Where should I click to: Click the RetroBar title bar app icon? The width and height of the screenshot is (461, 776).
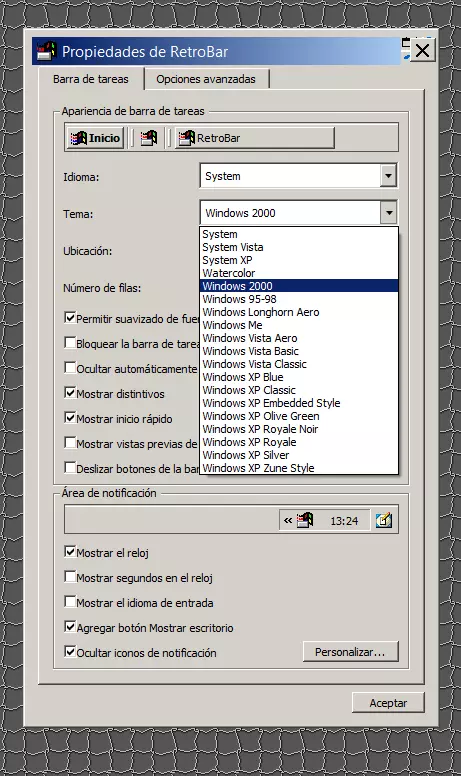47,51
